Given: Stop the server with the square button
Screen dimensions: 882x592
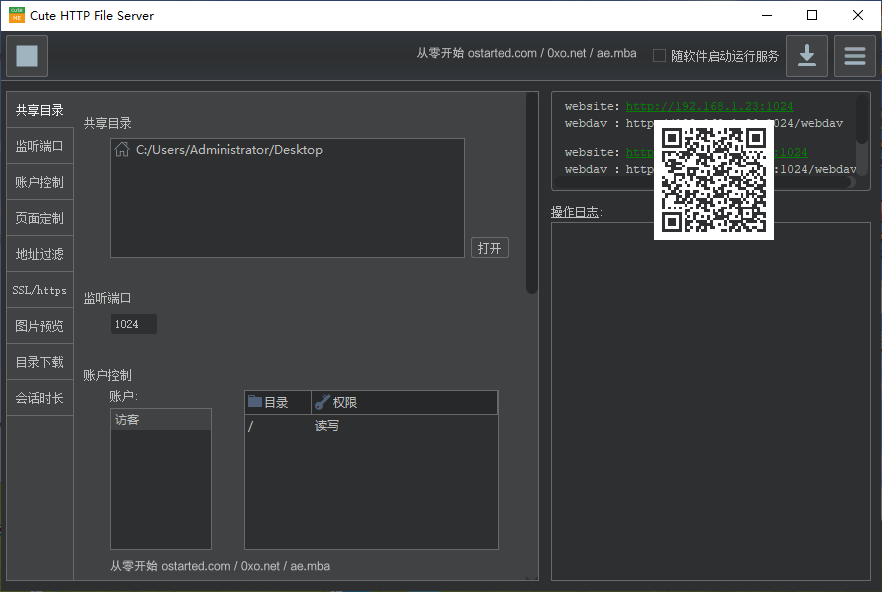Looking at the screenshot, I should pyautogui.click(x=27, y=56).
